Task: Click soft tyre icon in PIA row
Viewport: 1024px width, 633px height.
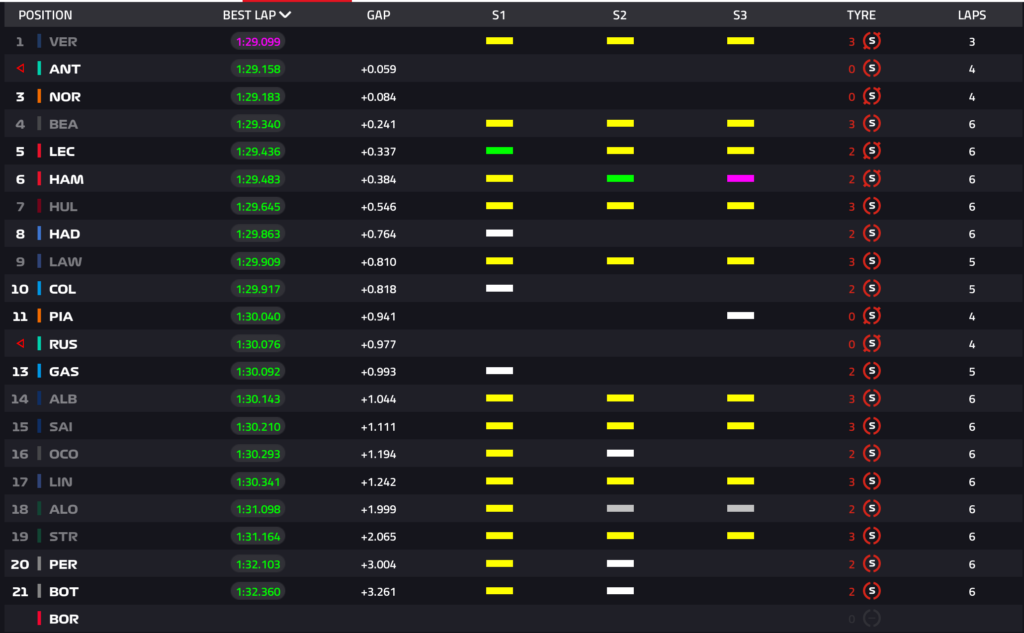Action: point(871,316)
